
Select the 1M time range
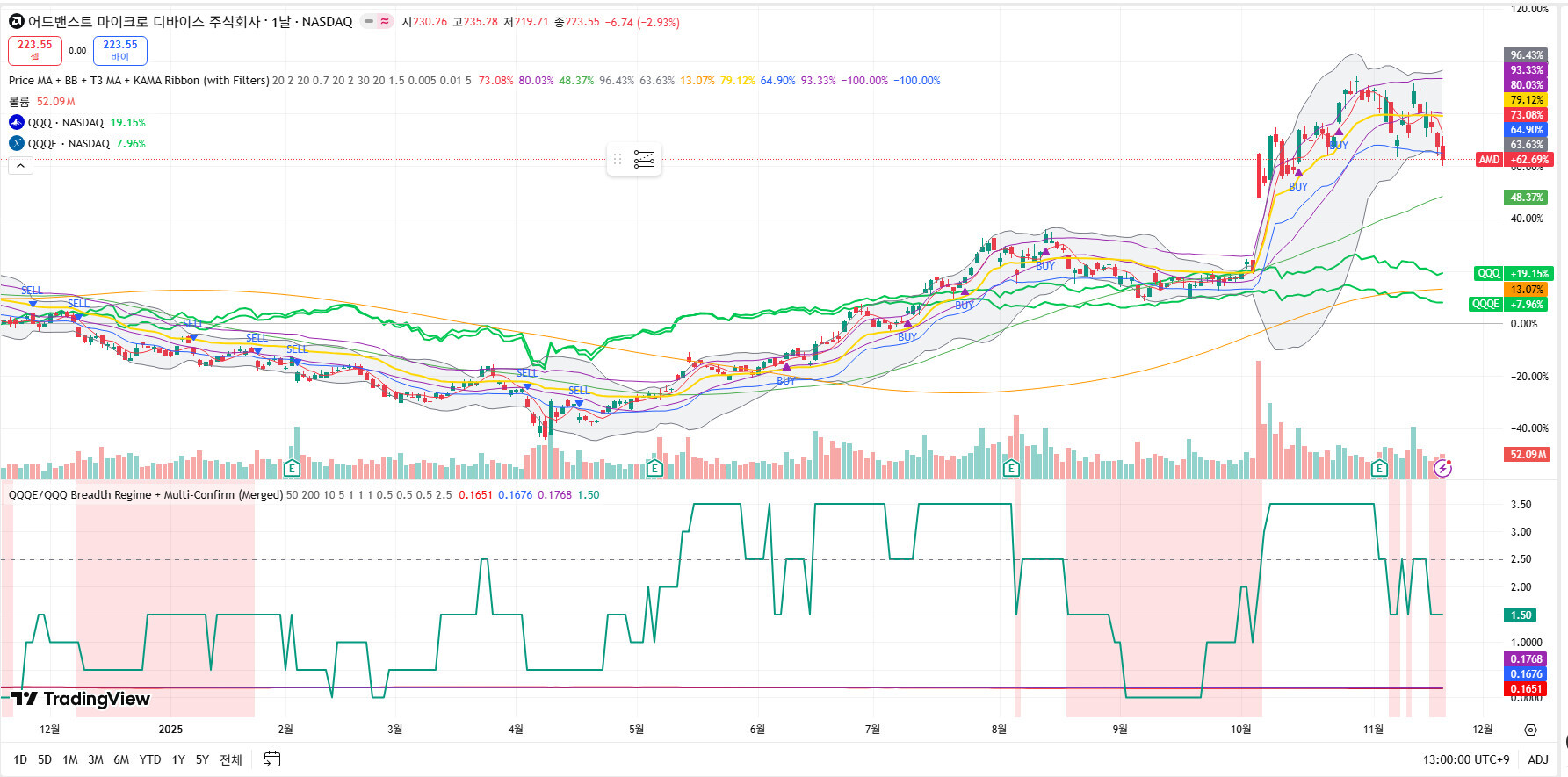70,759
